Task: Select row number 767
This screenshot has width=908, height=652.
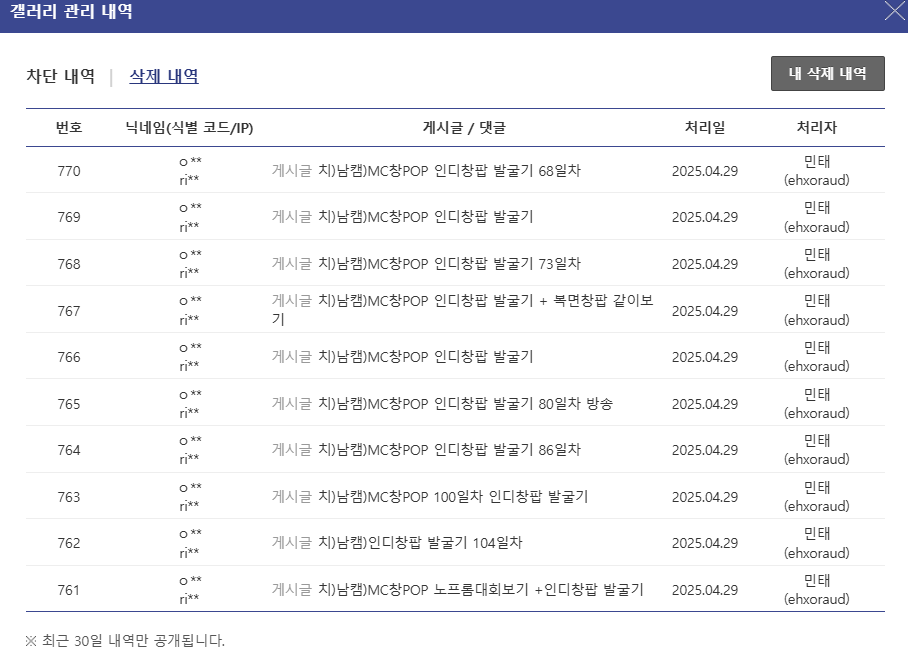Action: pos(69,311)
